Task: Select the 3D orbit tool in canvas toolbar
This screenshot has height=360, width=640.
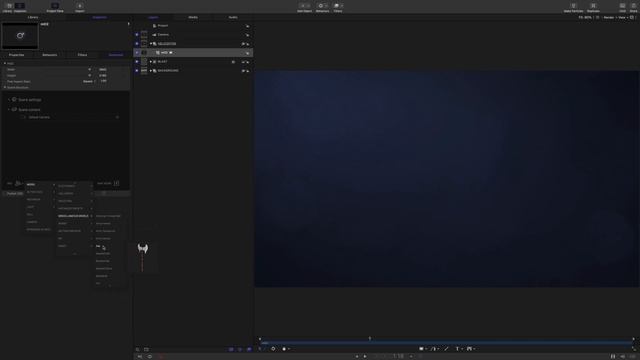Action: tap(273, 349)
